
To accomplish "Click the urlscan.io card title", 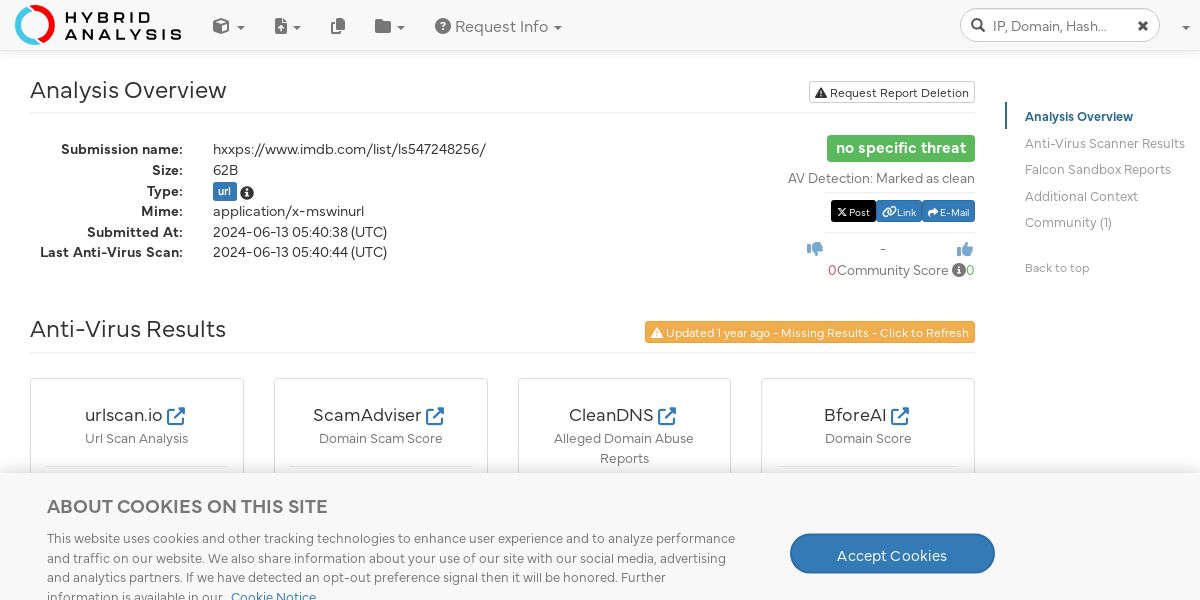I will click(124, 415).
